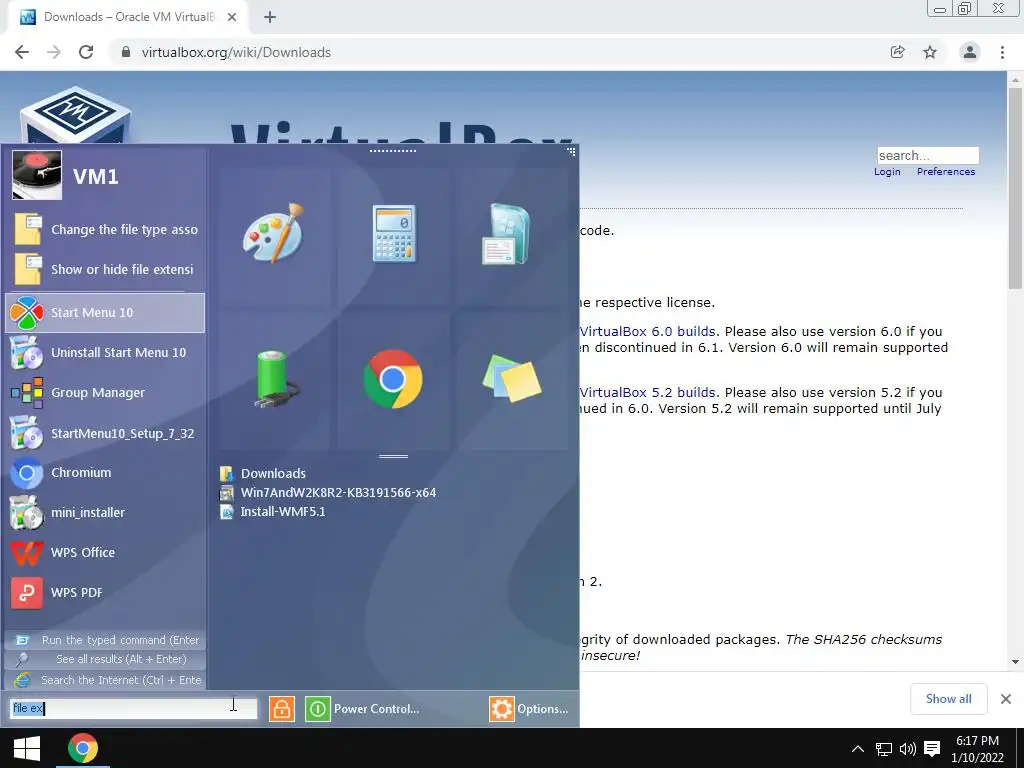
Task: Launch the Calculator tile
Action: (x=393, y=234)
